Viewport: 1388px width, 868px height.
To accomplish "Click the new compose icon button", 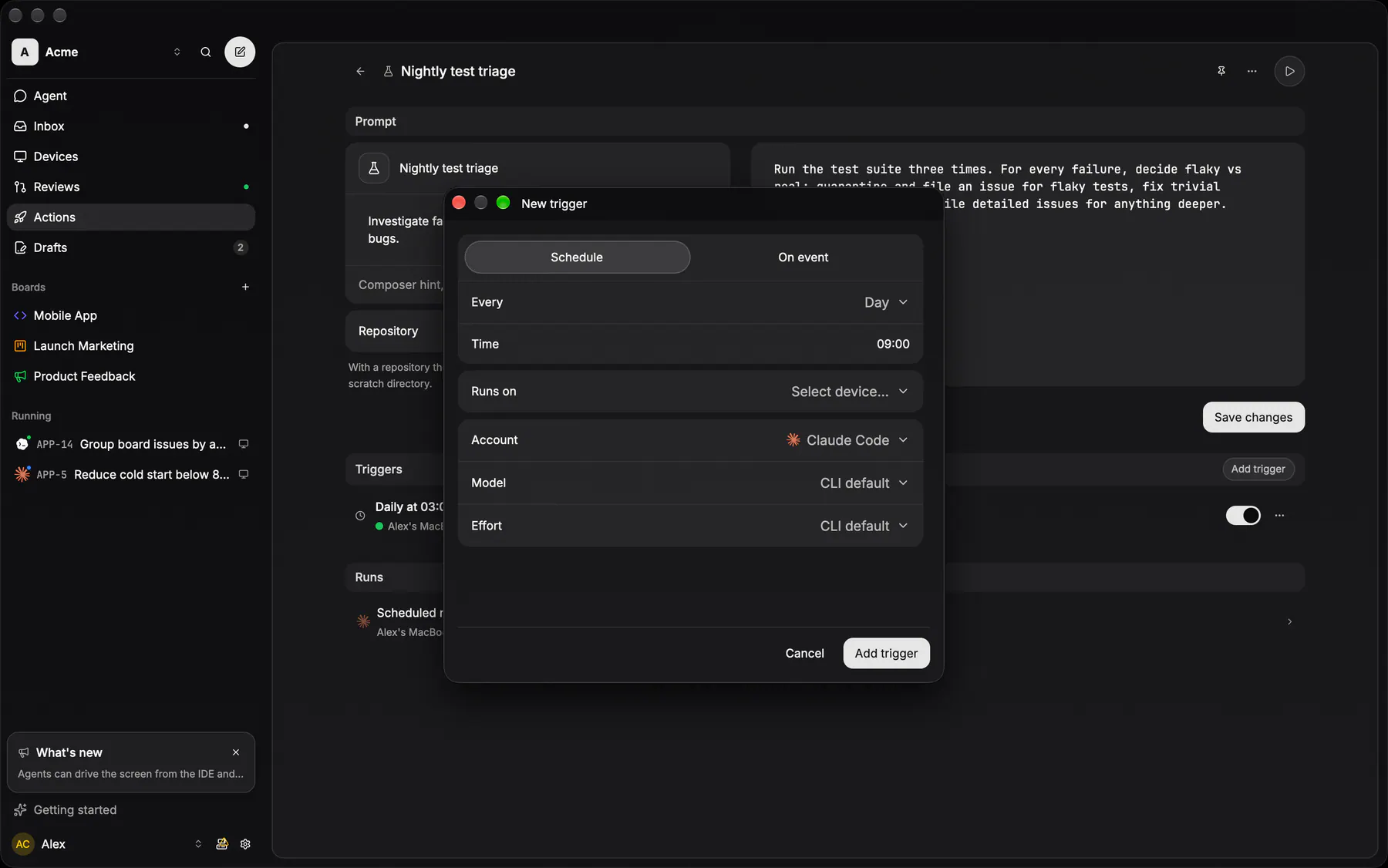I will (x=240, y=52).
